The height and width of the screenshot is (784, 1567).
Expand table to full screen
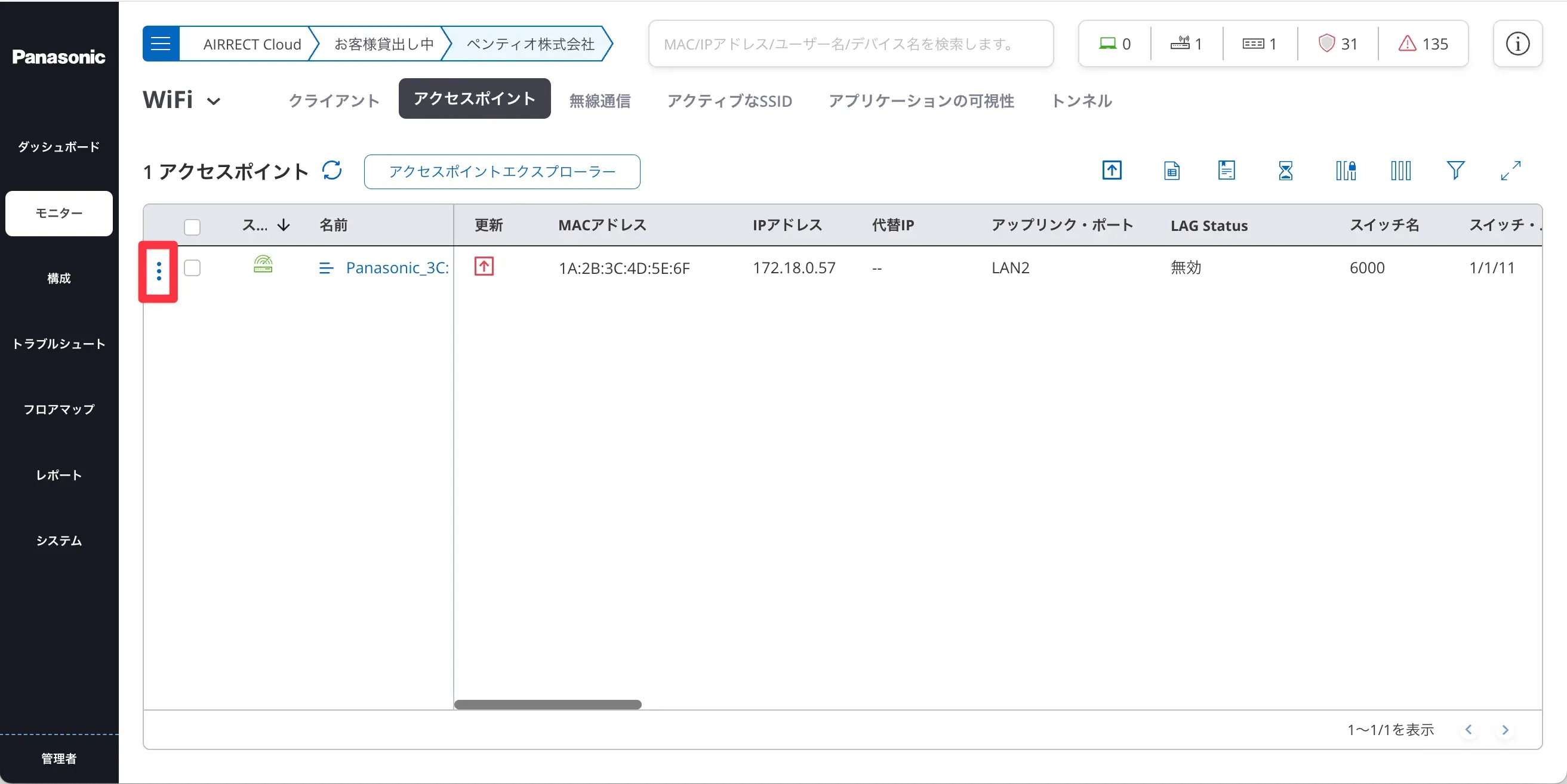click(1510, 171)
